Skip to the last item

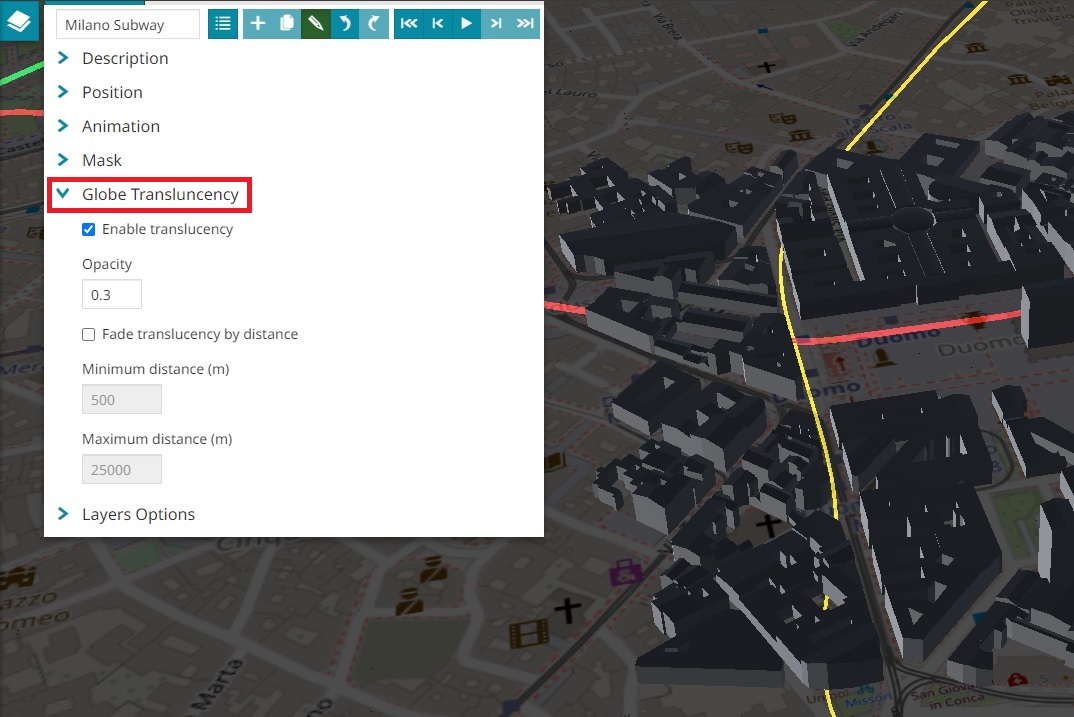(525, 24)
